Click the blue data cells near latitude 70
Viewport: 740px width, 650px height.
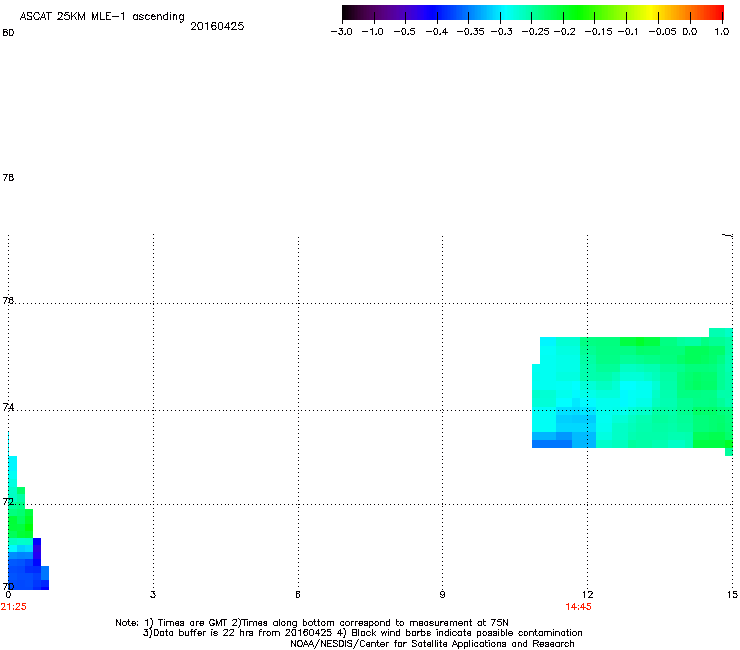(28, 571)
